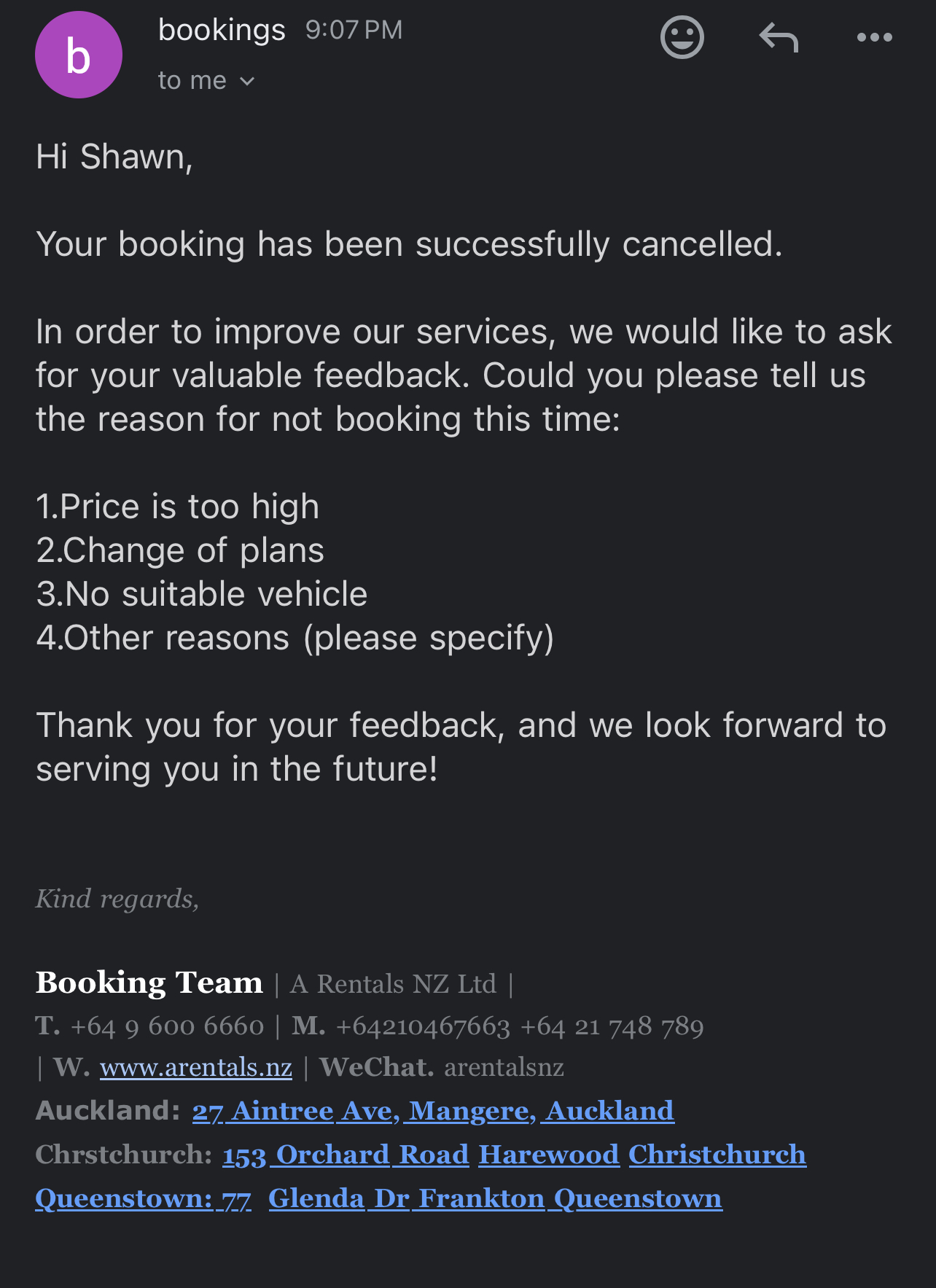The width and height of the screenshot is (936, 1288).
Task: Tap the sender name "bookings"
Action: point(222,30)
